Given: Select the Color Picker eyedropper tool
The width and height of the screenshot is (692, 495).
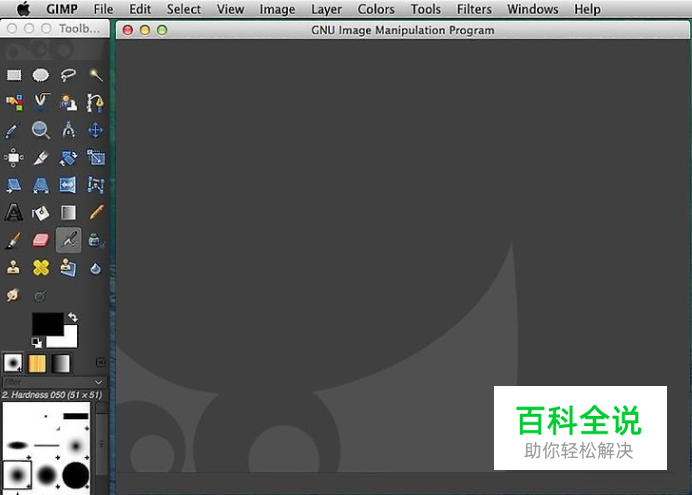Looking at the screenshot, I should click(x=12, y=130).
